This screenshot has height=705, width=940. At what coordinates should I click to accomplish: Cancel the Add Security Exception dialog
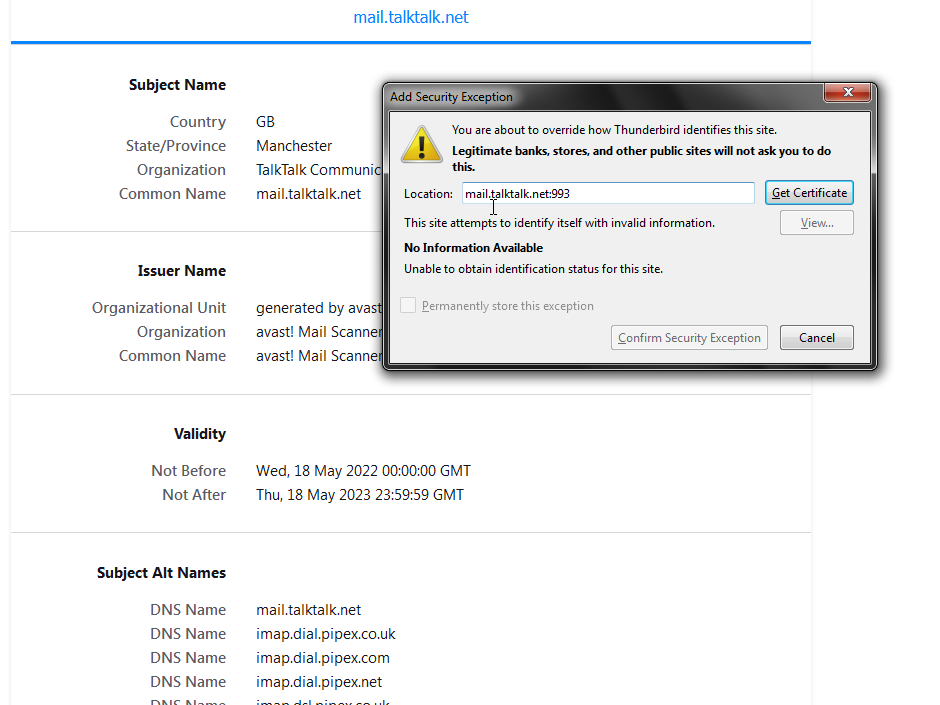817,338
